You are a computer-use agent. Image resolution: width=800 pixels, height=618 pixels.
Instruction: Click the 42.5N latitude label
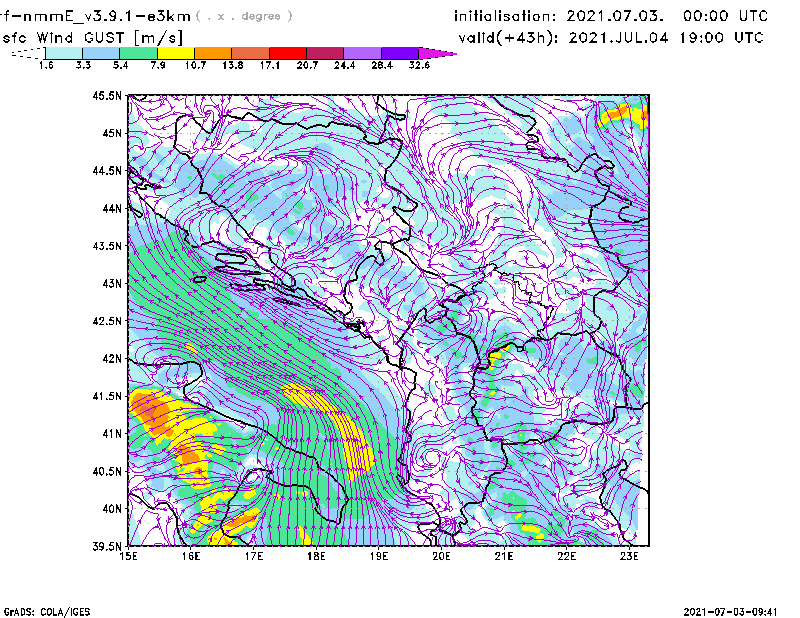point(107,321)
